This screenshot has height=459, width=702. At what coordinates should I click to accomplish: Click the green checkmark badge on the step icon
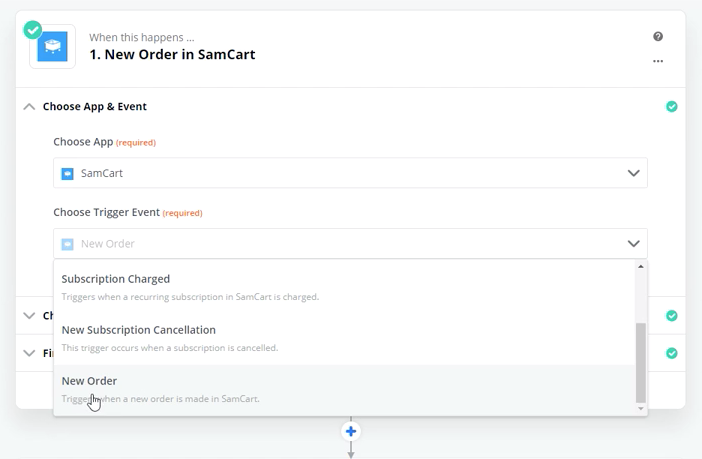[33, 30]
